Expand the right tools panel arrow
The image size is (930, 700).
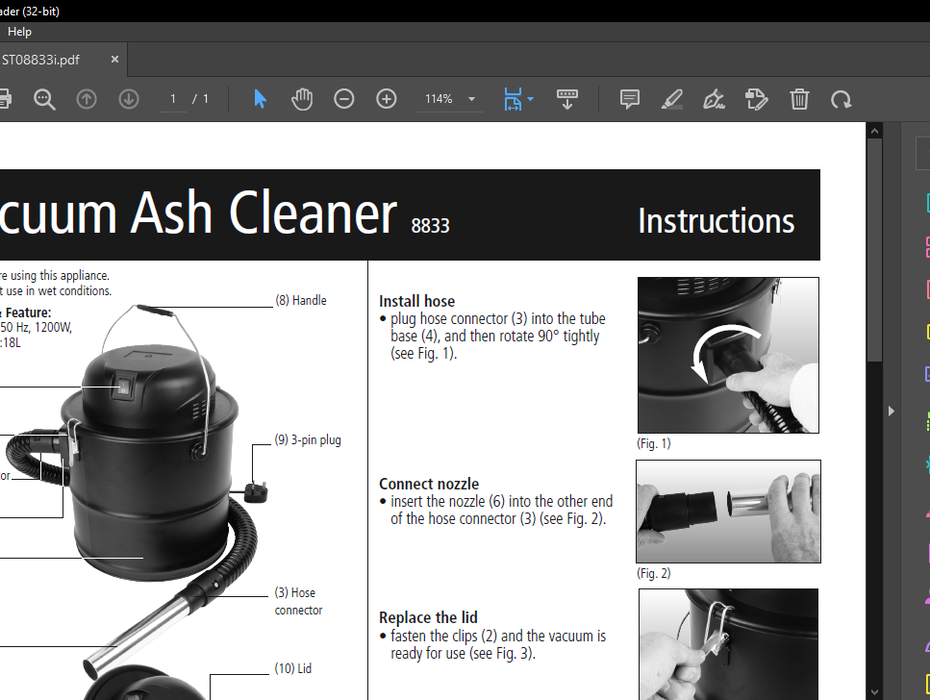890,410
